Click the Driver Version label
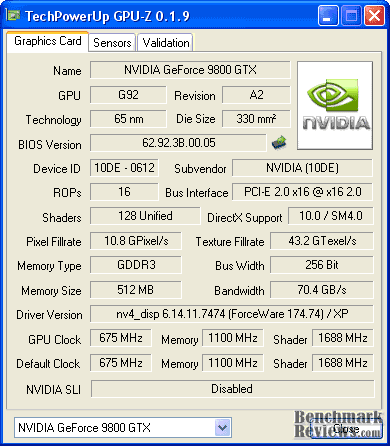390x446 pixels. [49, 315]
